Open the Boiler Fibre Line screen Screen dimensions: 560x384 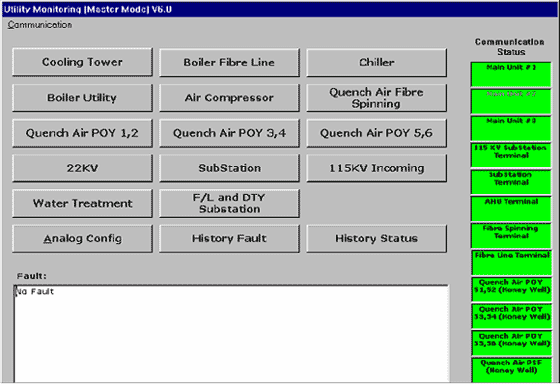pos(229,62)
